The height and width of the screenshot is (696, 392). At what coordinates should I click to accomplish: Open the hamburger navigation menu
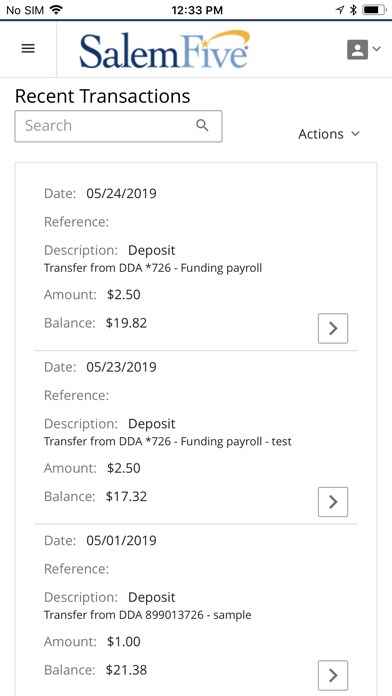[x=28, y=49]
